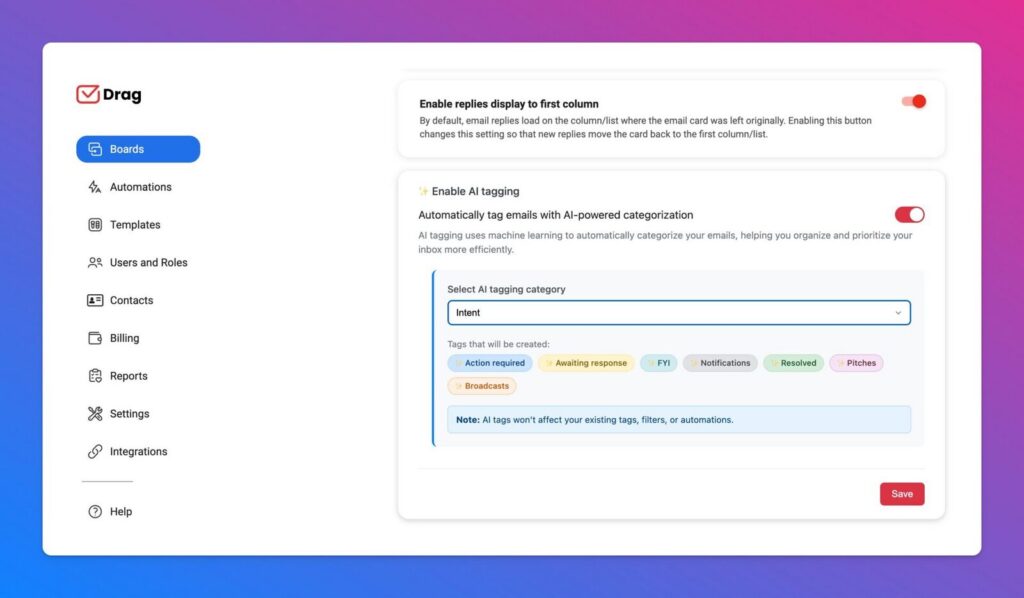
Task: Click the Integrations link icon
Action: coord(95,452)
